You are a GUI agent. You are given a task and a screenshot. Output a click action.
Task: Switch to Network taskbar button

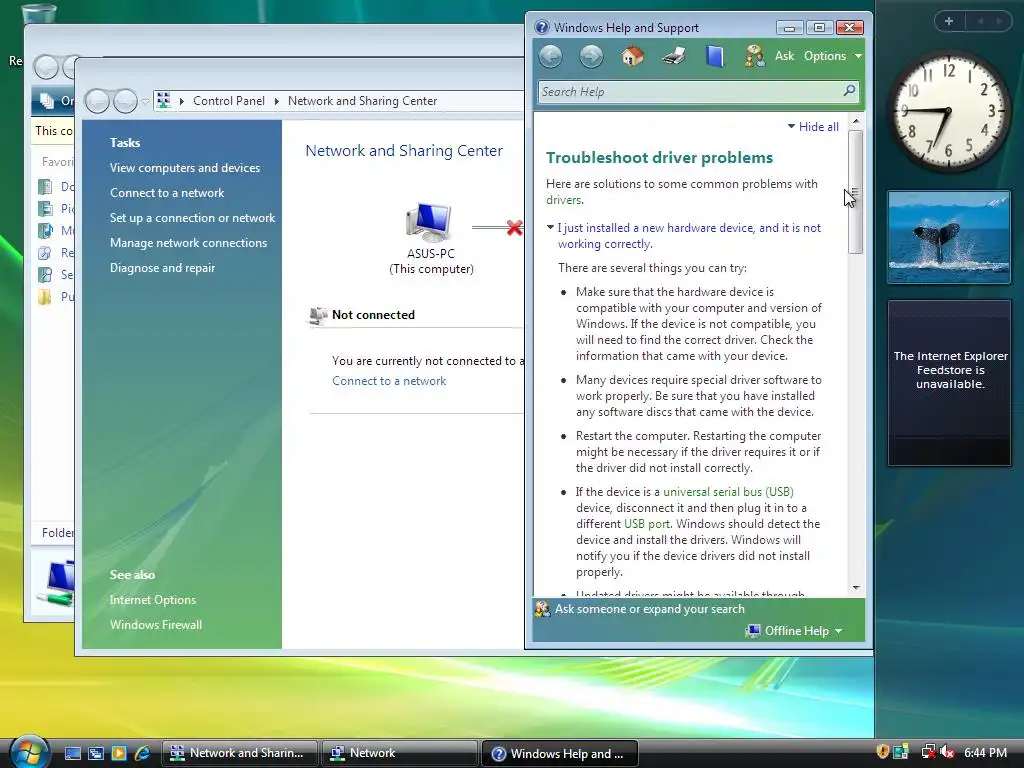pyautogui.click(x=400, y=753)
